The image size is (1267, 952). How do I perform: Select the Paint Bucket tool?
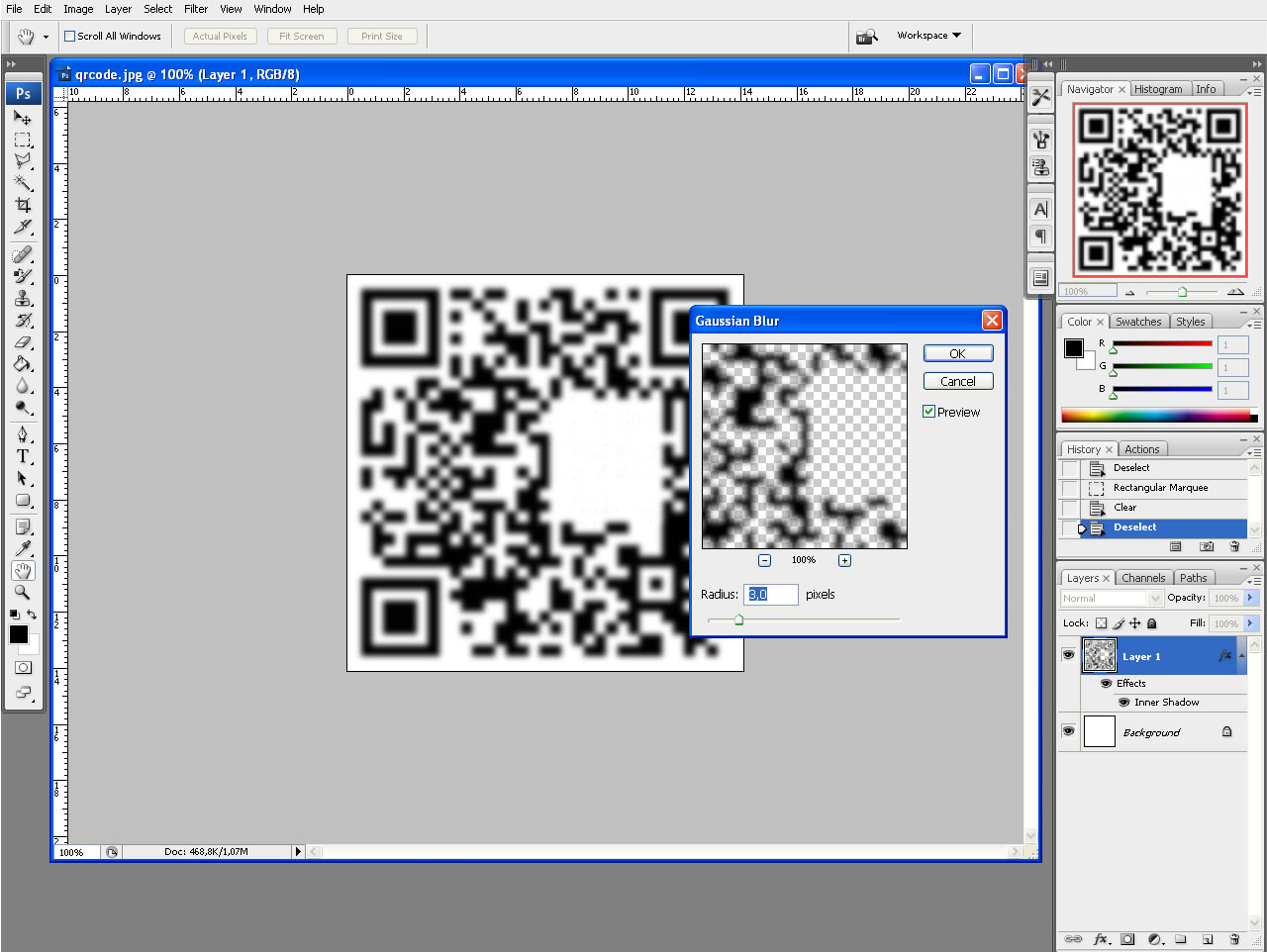[23, 364]
